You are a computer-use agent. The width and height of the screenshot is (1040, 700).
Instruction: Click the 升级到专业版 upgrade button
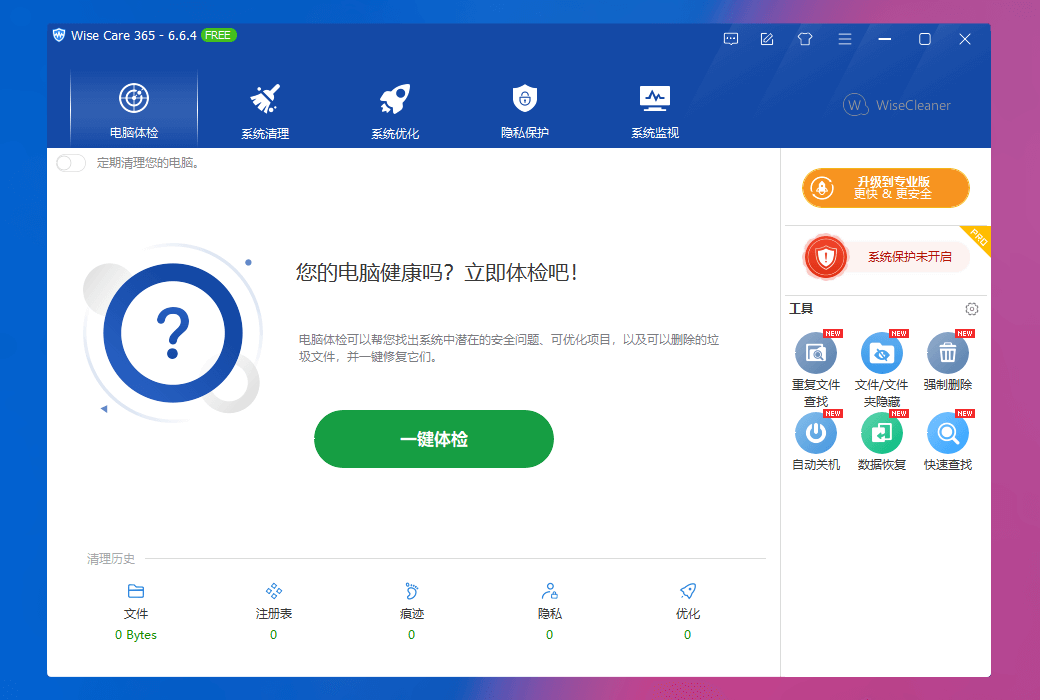click(885, 188)
